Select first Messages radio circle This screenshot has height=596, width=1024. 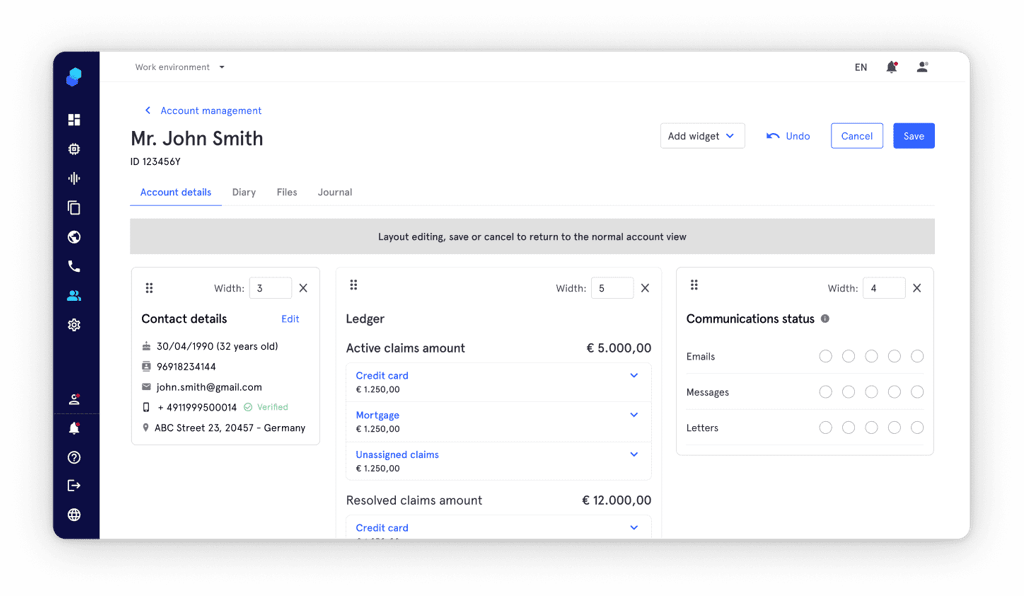click(825, 392)
